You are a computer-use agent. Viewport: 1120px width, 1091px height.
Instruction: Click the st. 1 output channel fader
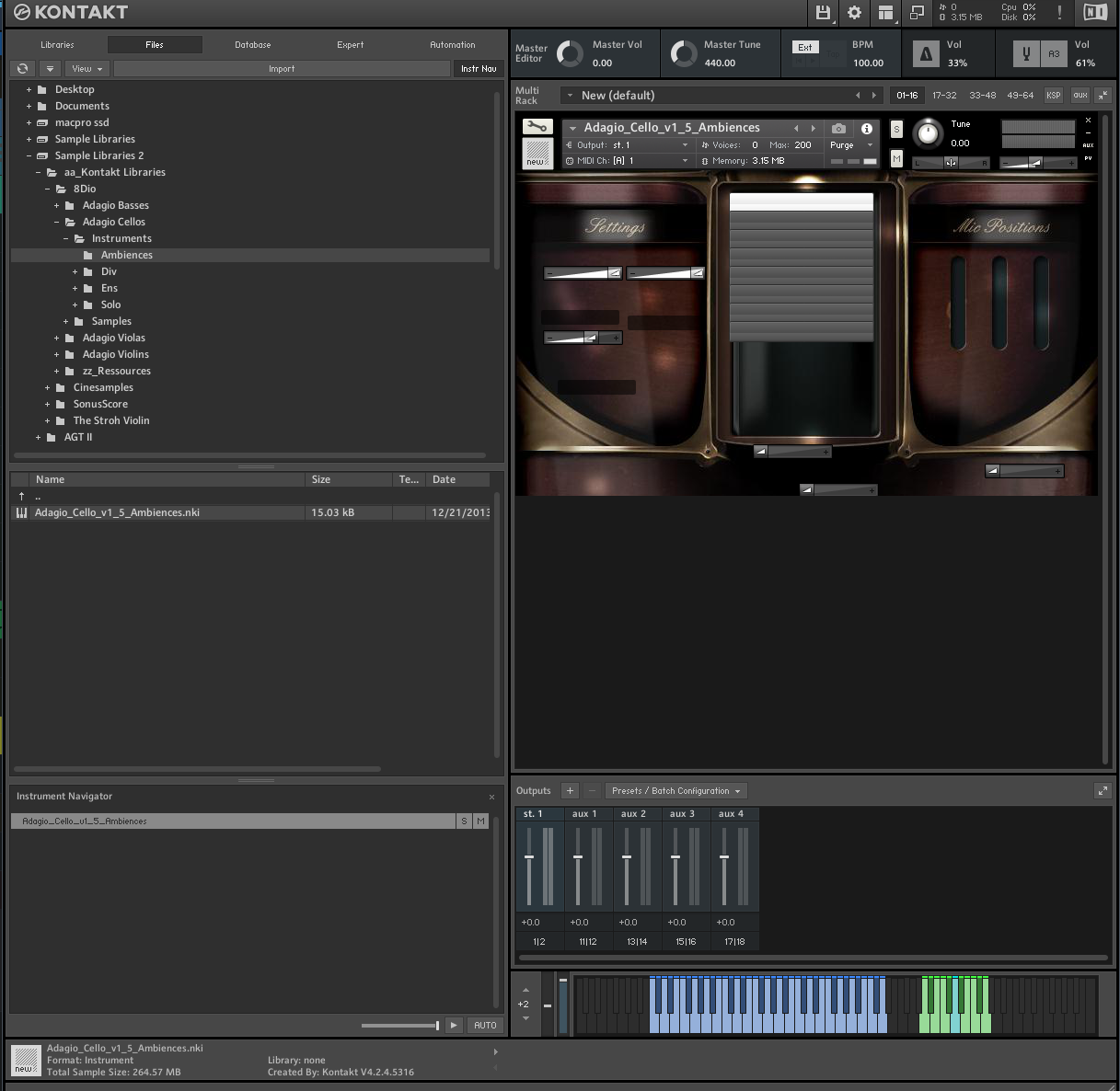[x=529, y=857]
